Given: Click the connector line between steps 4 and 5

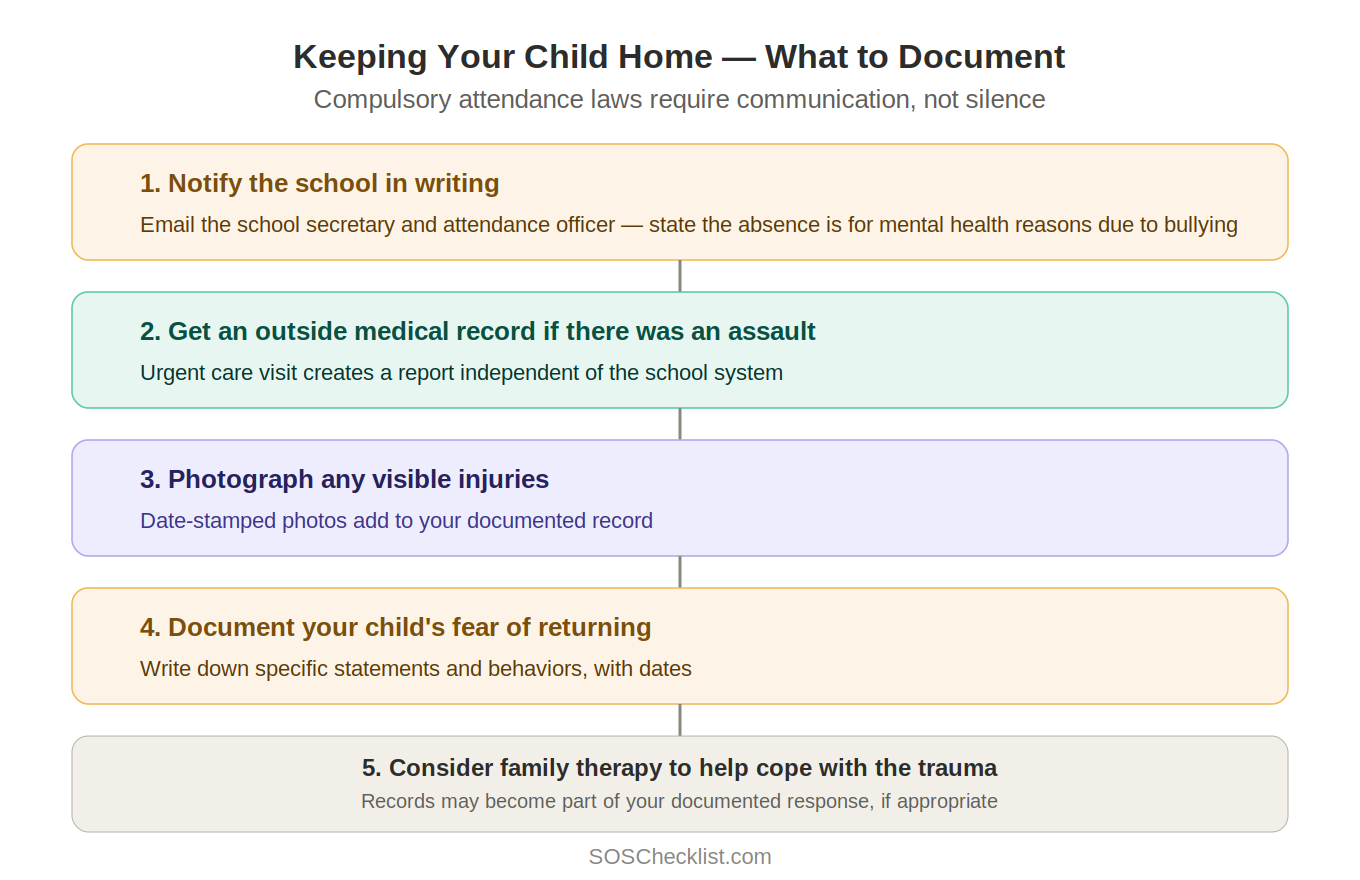Looking at the screenshot, I should pos(680,720).
